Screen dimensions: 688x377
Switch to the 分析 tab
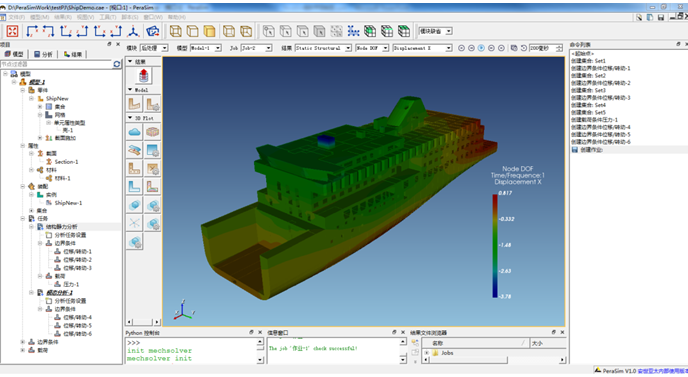click(43, 54)
